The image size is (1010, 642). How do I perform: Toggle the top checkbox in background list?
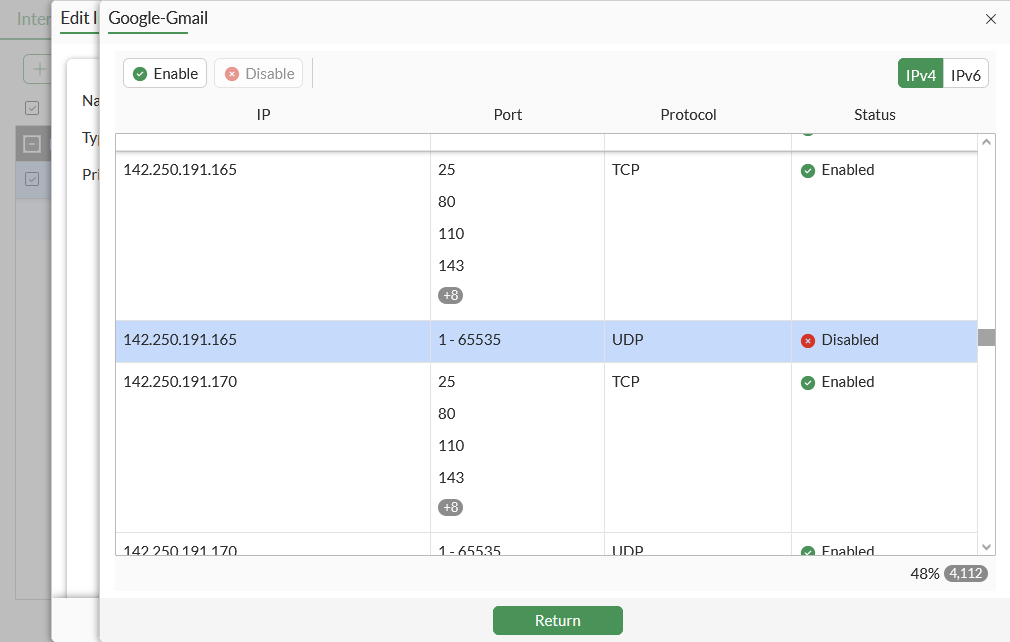point(32,108)
